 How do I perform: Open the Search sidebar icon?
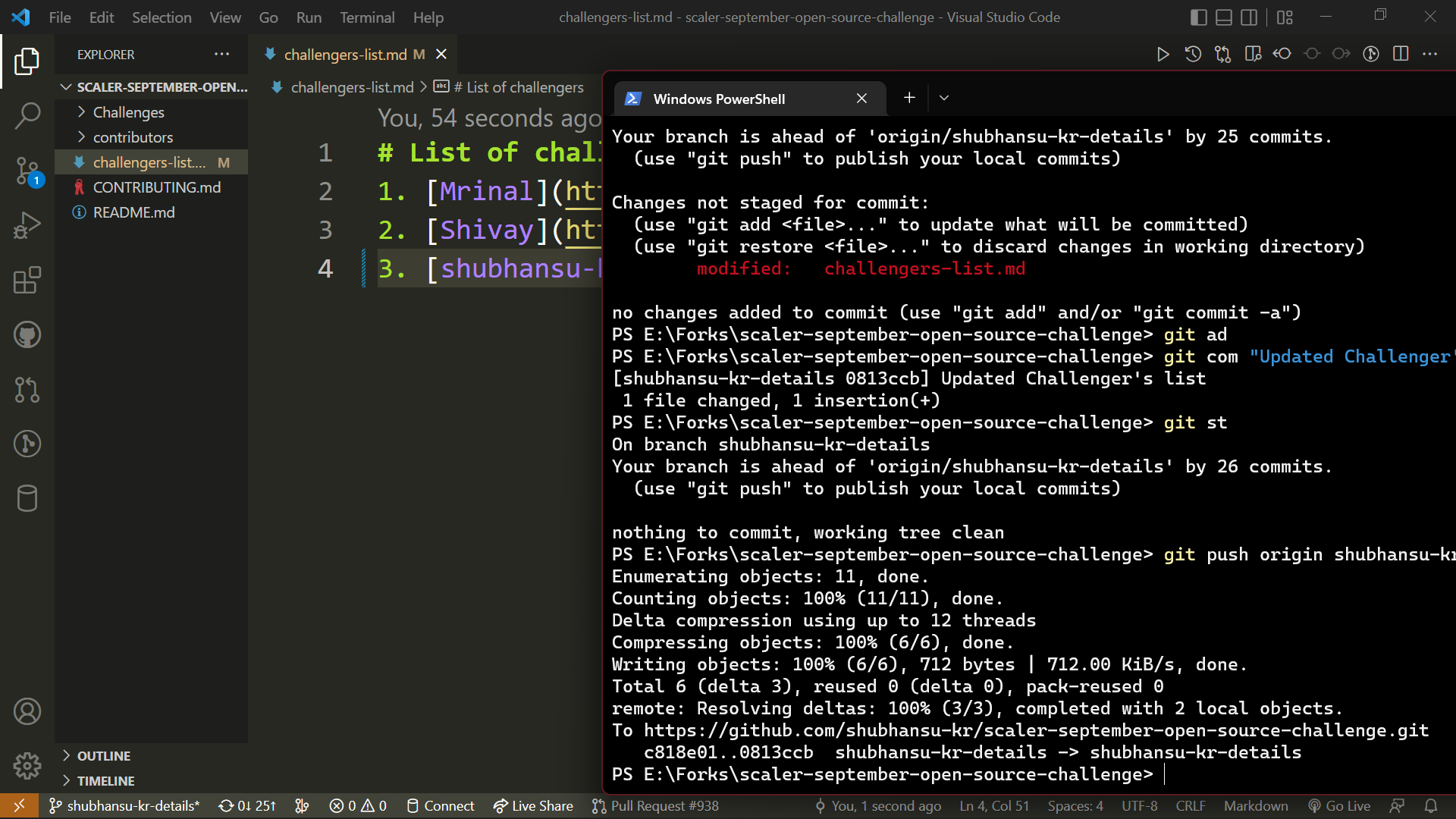point(27,115)
